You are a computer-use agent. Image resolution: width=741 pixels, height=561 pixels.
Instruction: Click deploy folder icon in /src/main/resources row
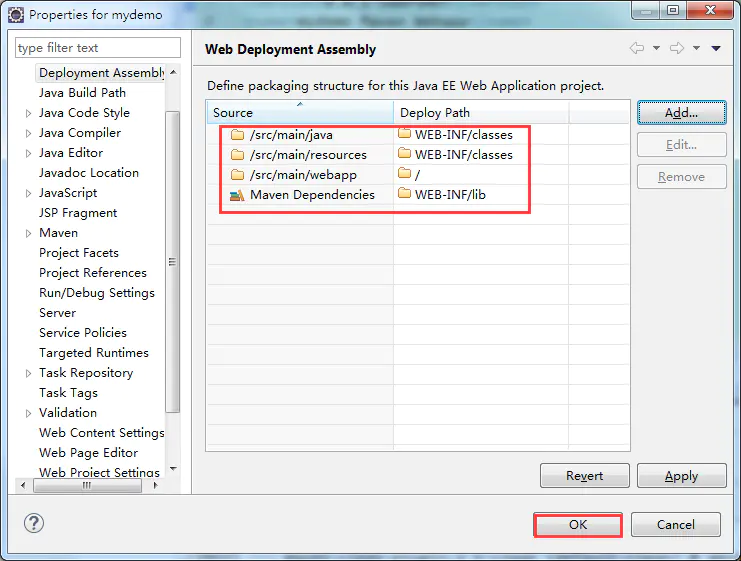pyautogui.click(x=405, y=154)
